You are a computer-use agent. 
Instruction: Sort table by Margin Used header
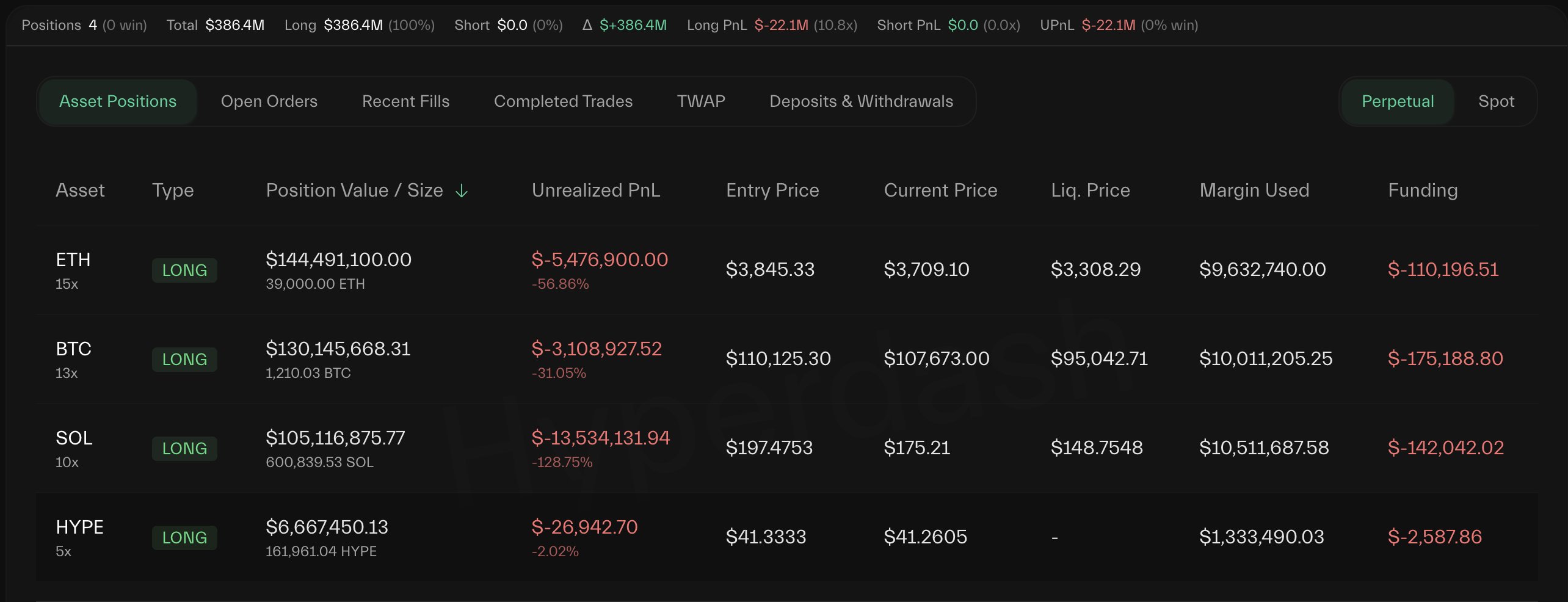(x=1254, y=190)
